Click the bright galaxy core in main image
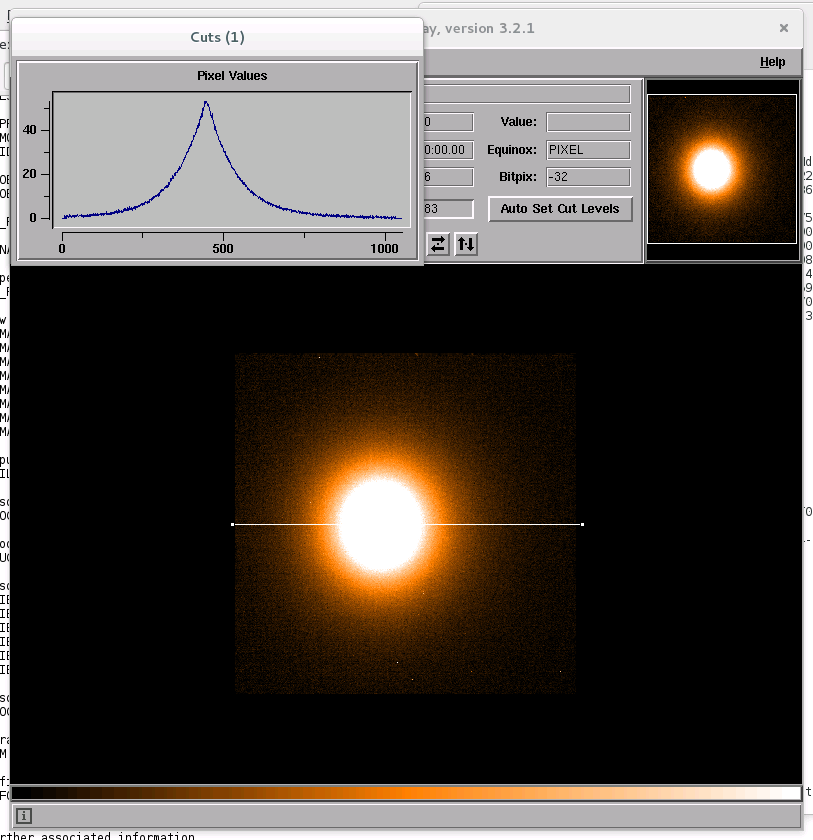The height and width of the screenshot is (840, 813). 381,524
